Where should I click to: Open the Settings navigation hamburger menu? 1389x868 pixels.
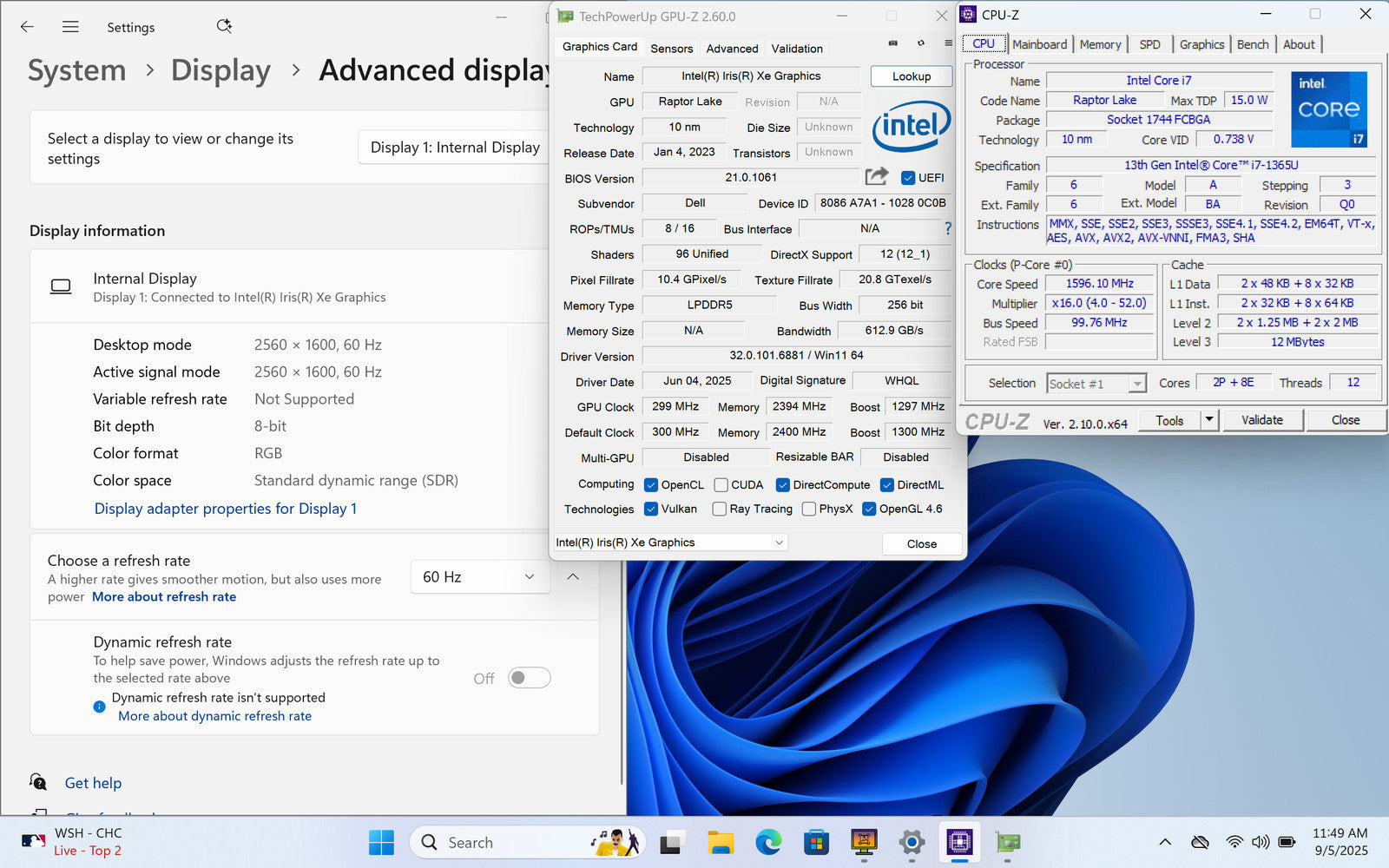70,27
